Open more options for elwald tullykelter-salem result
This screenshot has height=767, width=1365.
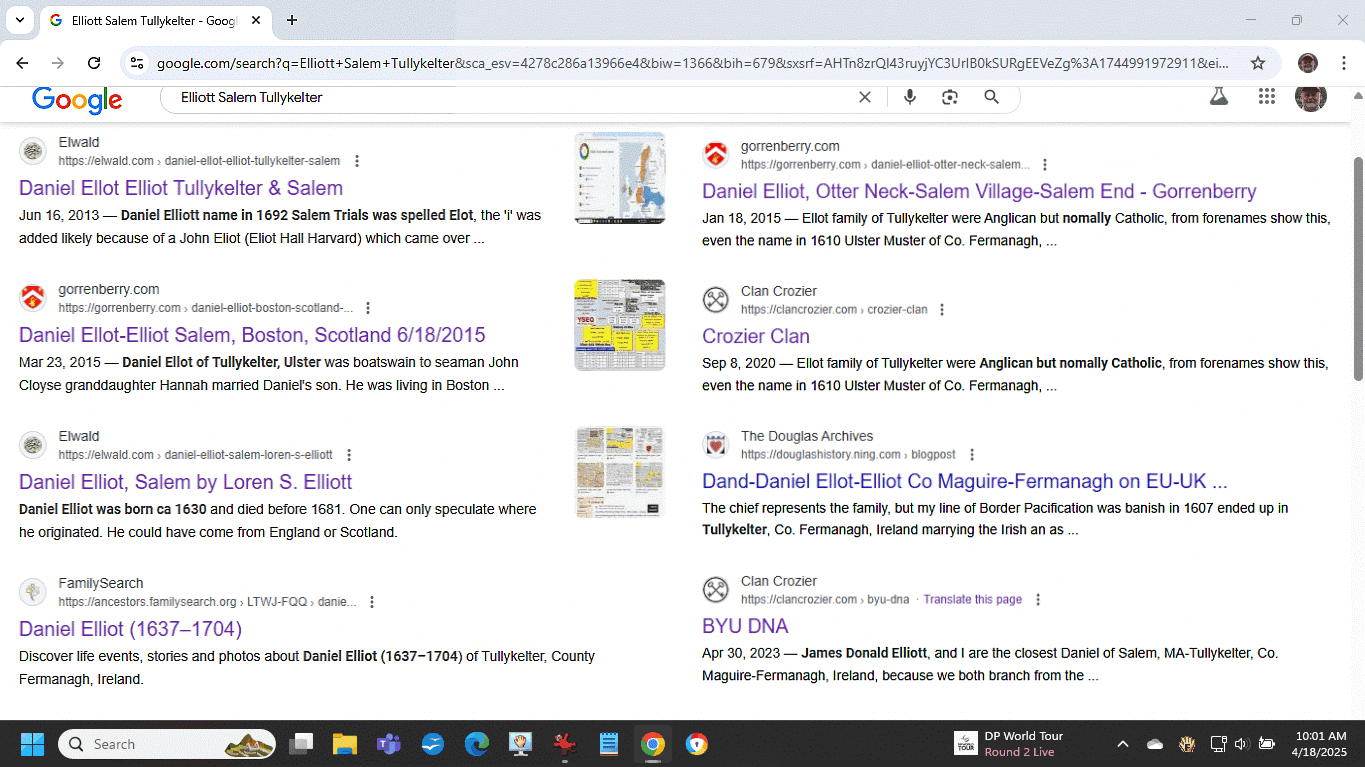click(x=357, y=161)
